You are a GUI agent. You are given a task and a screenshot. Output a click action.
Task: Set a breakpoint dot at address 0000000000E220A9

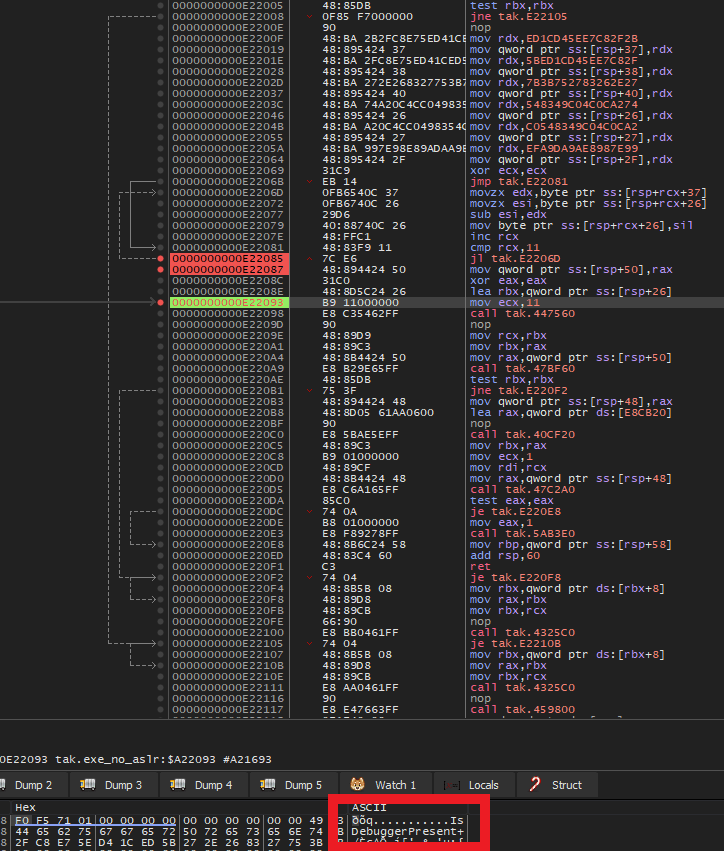tap(160, 369)
